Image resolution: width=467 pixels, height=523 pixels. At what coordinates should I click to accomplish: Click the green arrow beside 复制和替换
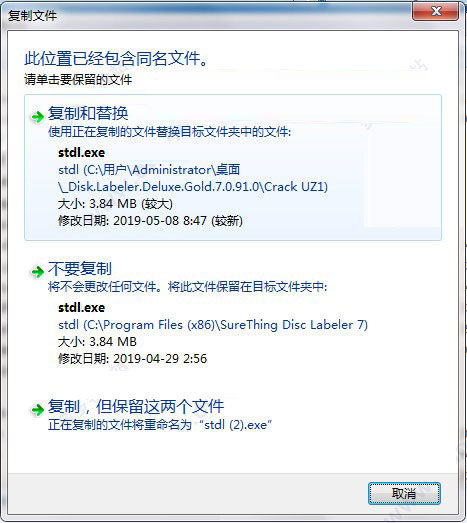(x=38, y=117)
